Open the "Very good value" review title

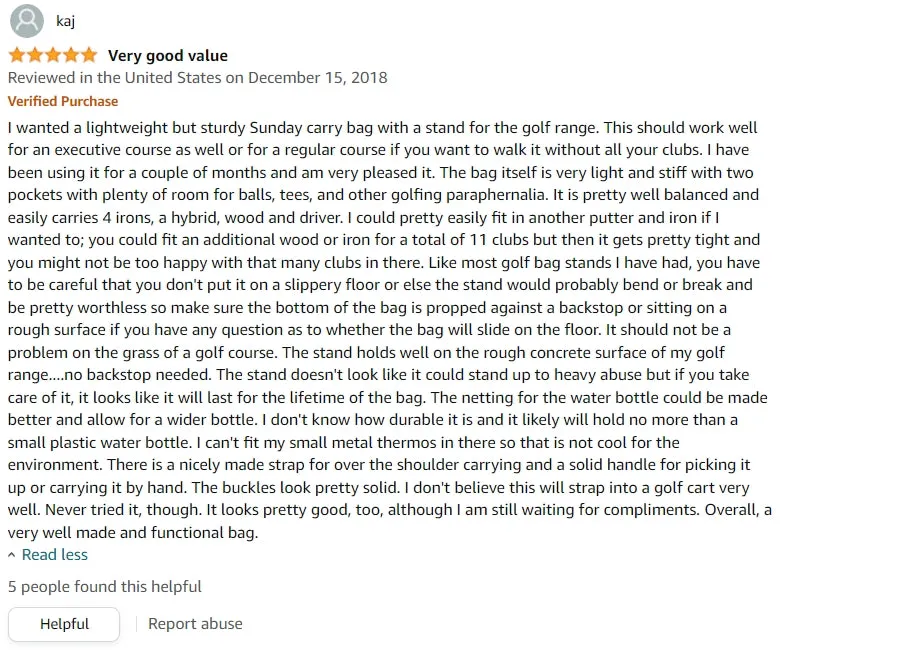click(168, 56)
